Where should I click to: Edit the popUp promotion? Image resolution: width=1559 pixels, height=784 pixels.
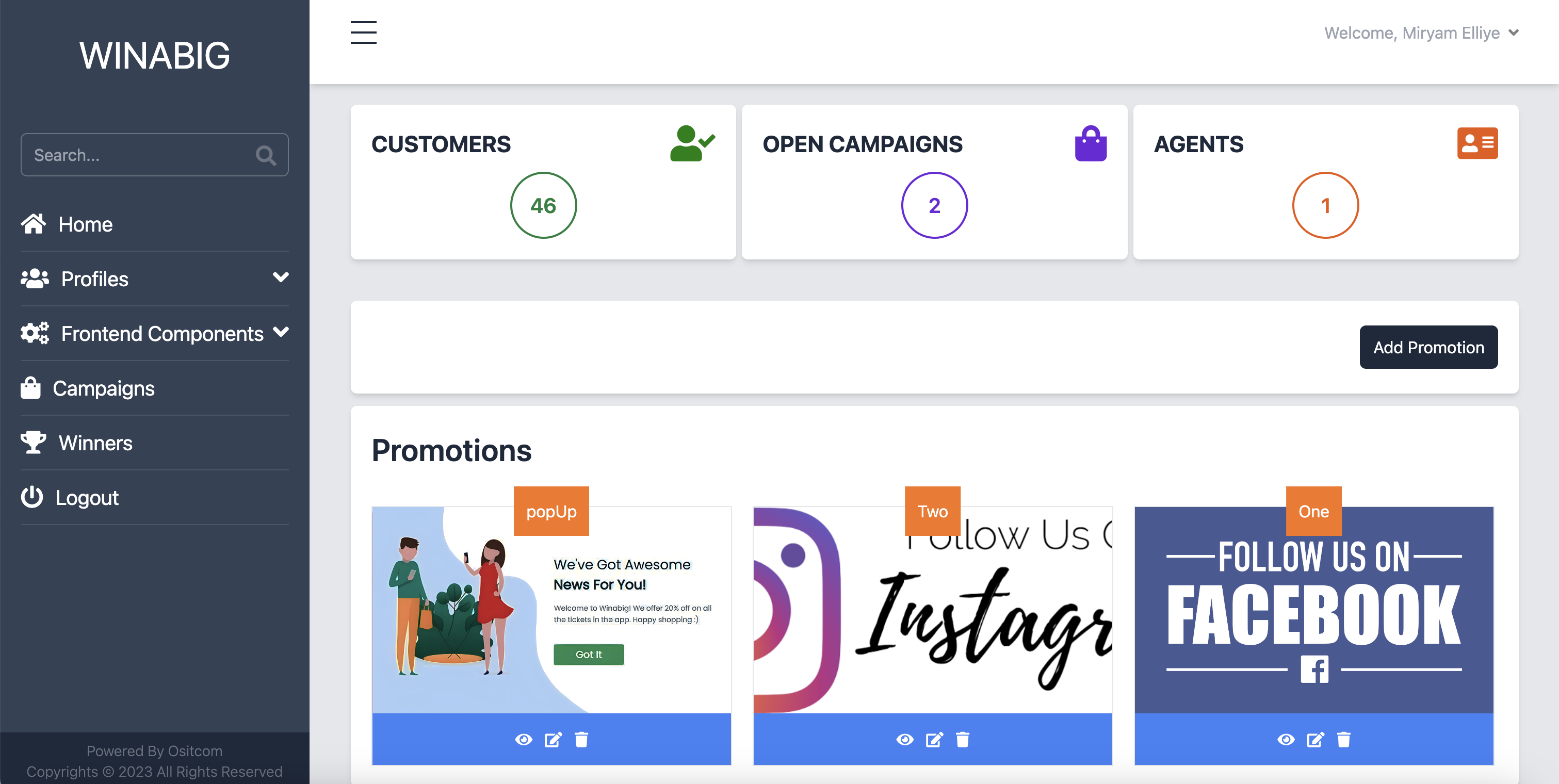(x=553, y=739)
